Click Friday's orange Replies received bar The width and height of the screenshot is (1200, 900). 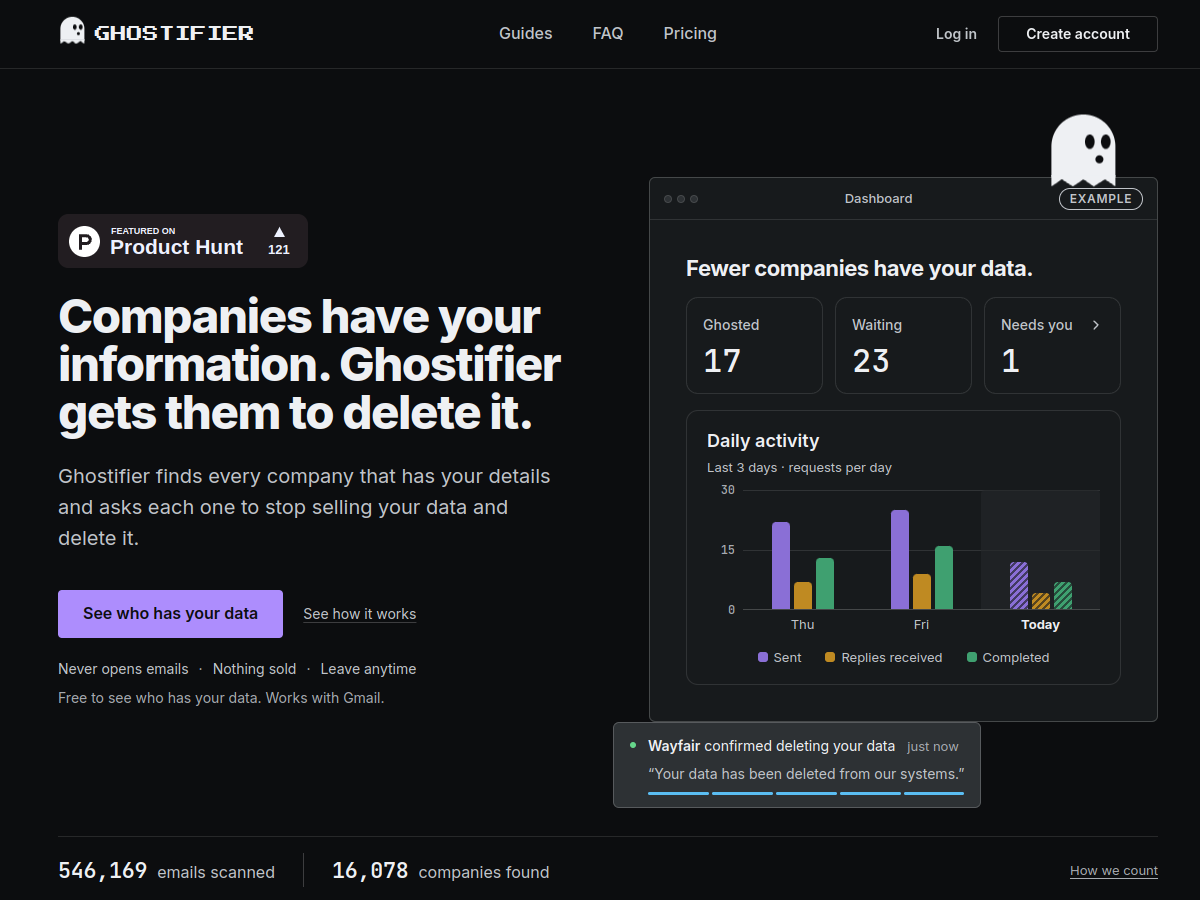click(922, 592)
